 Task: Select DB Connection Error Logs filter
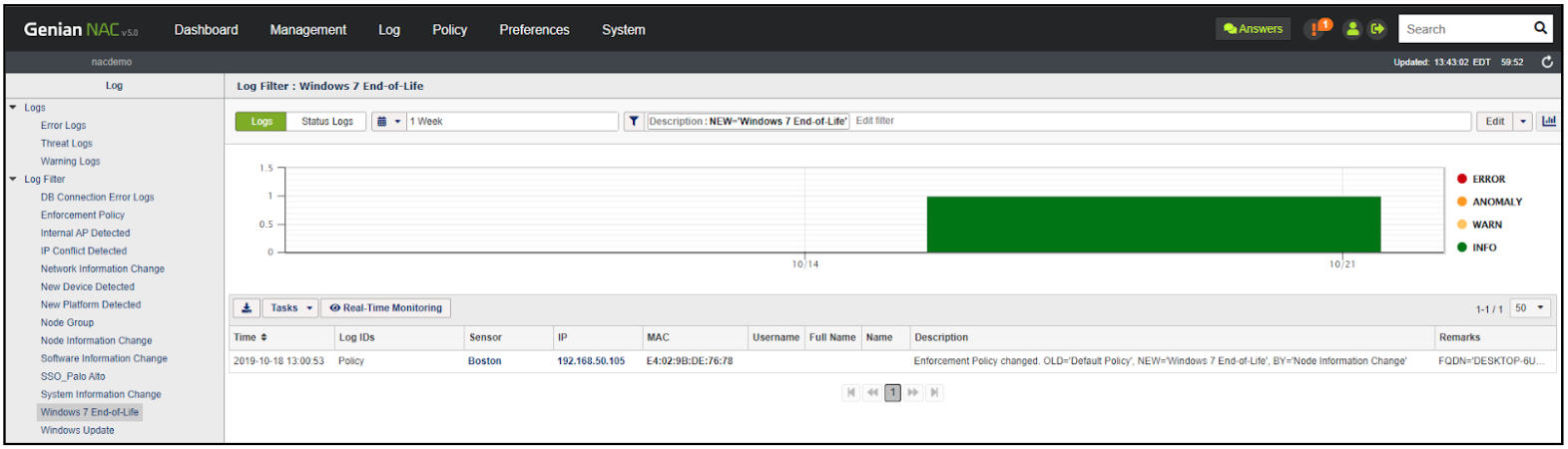97,198
